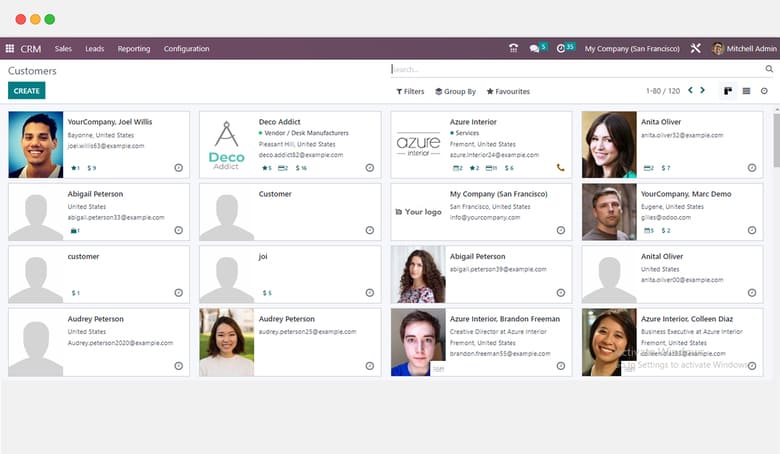The image size is (780, 454).
Task: Click phone activity icon on Azure Interior card
Action: [x=561, y=168]
